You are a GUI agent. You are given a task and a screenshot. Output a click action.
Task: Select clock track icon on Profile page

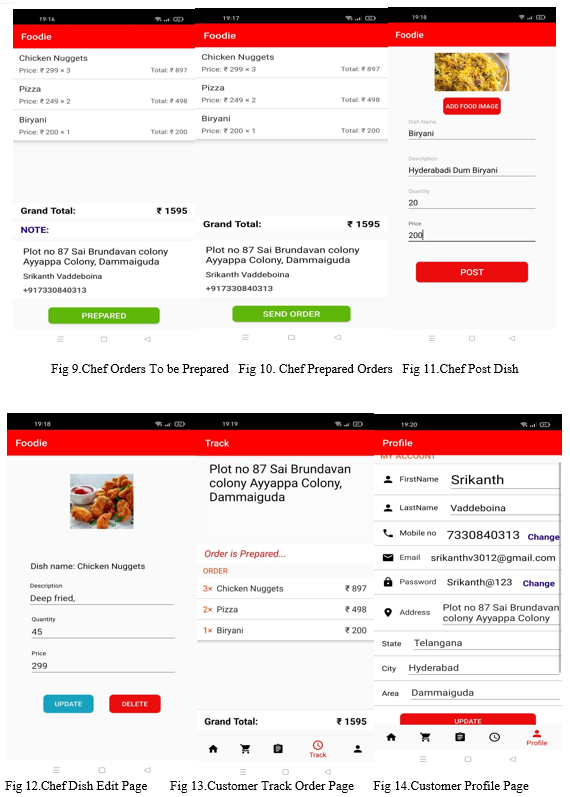click(494, 737)
